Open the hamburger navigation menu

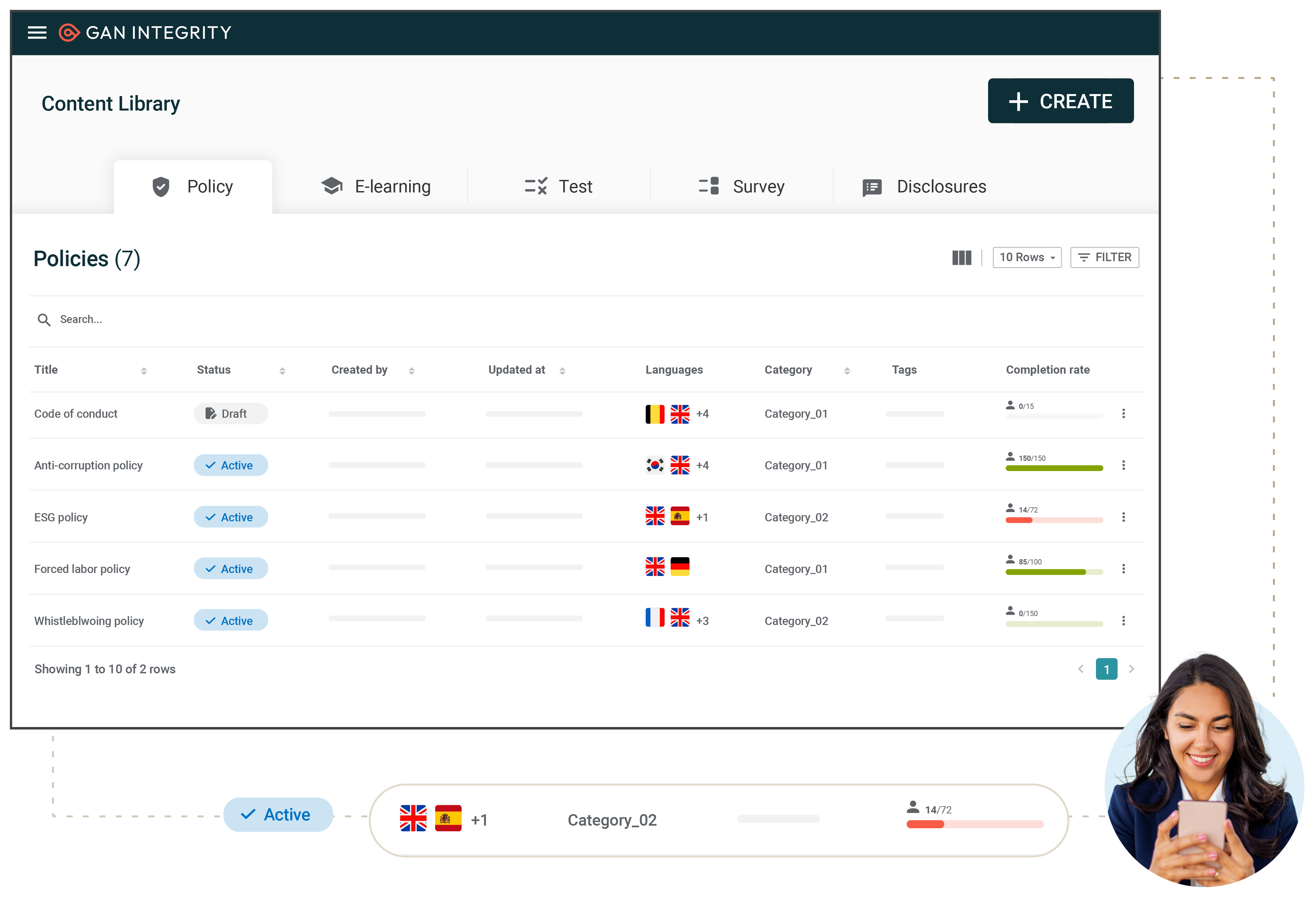tap(37, 33)
